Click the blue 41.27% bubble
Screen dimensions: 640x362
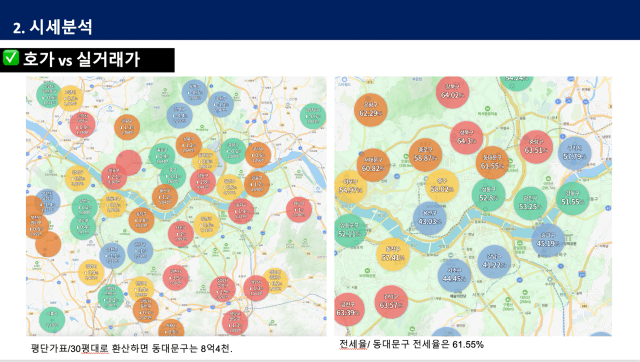point(494,262)
